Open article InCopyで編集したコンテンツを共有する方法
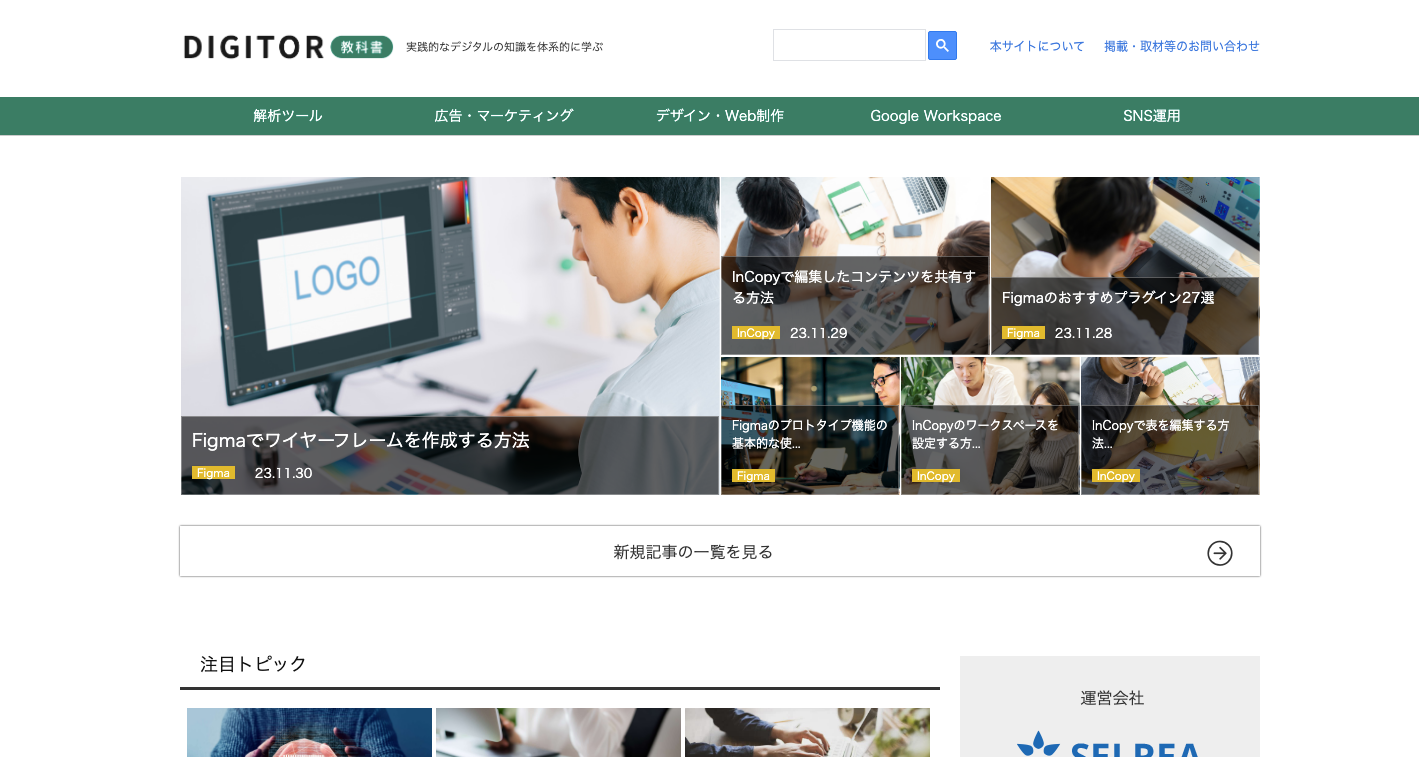 pyautogui.click(x=854, y=287)
